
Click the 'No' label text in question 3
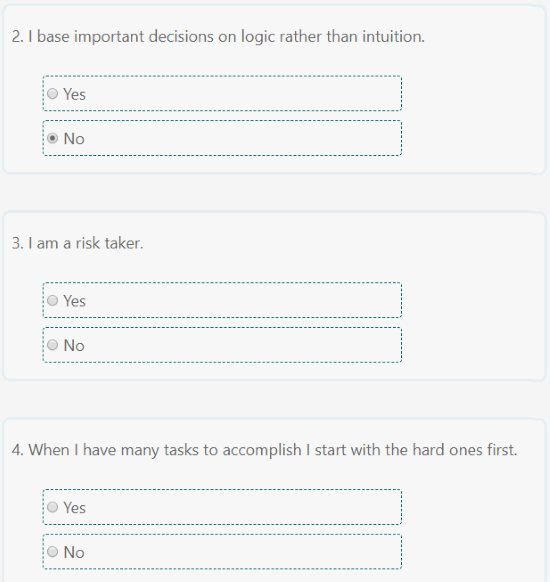click(74, 346)
